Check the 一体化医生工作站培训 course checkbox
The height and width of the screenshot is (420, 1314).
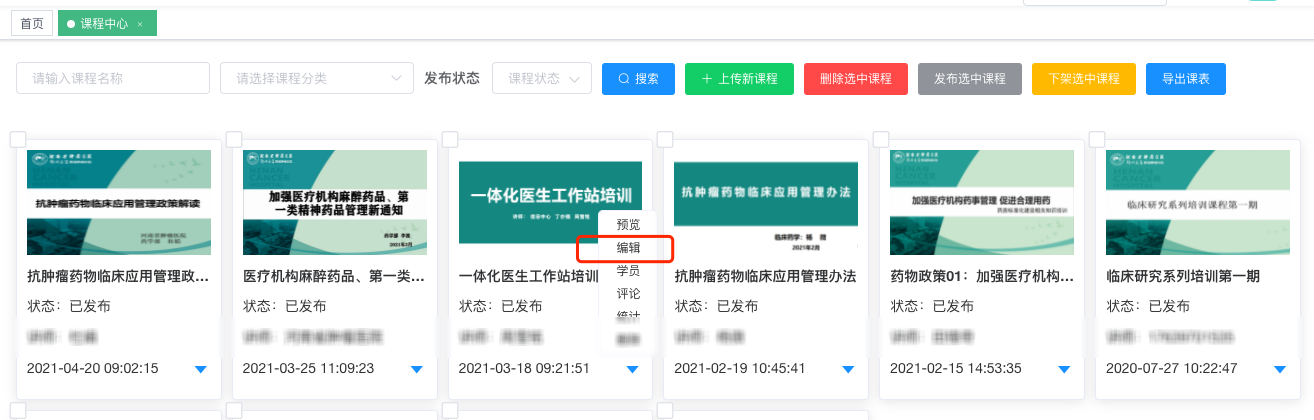coord(450,139)
